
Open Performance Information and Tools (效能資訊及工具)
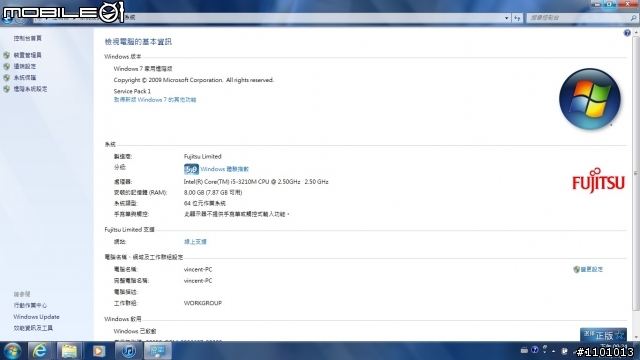33,328
